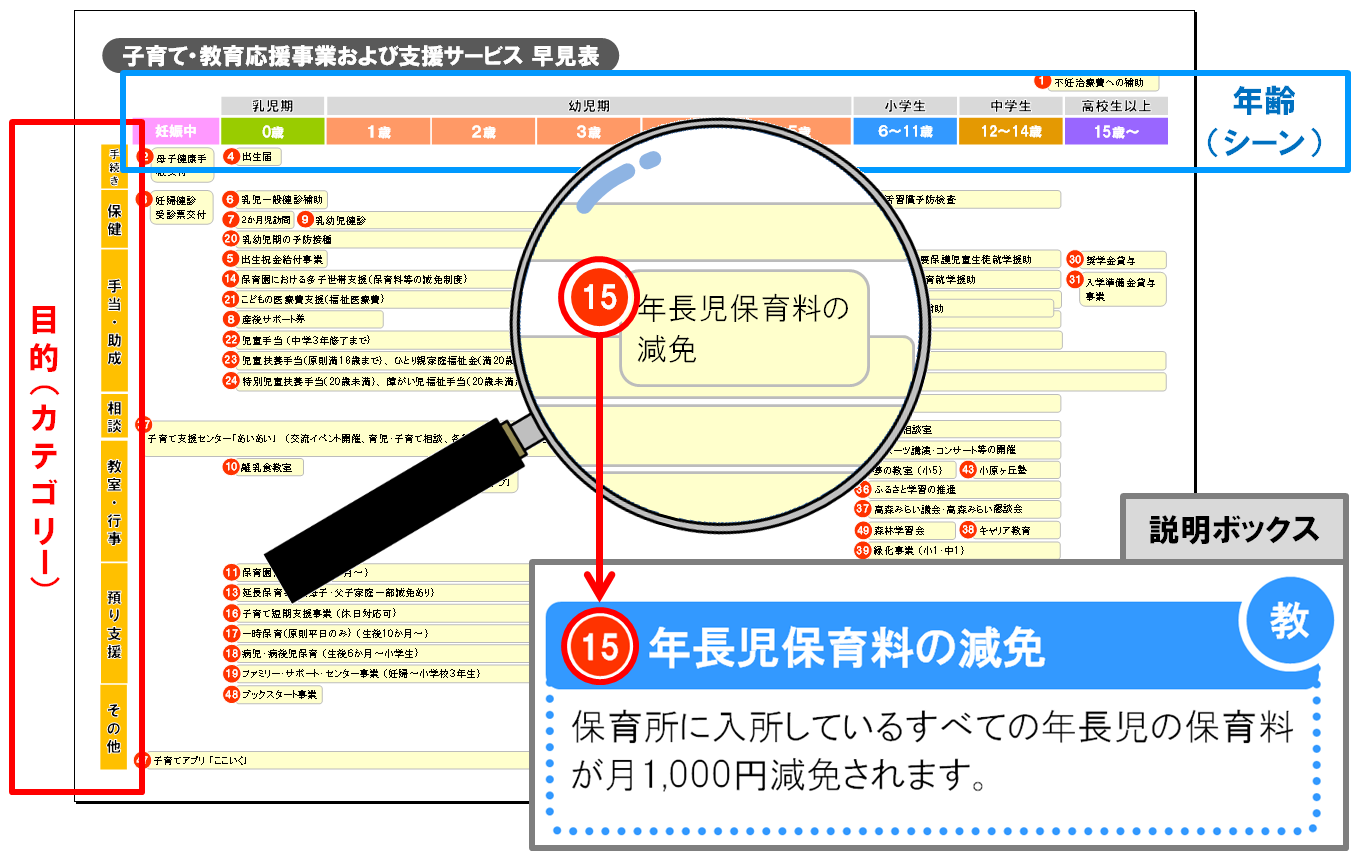Image resolution: width=1363 pixels, height=860 pixels.
Task: Click the その他 category label
Action: 115,726
